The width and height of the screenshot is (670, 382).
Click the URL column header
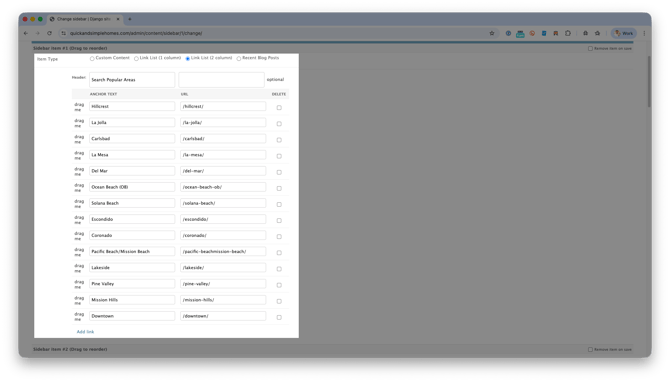point(184,94)
